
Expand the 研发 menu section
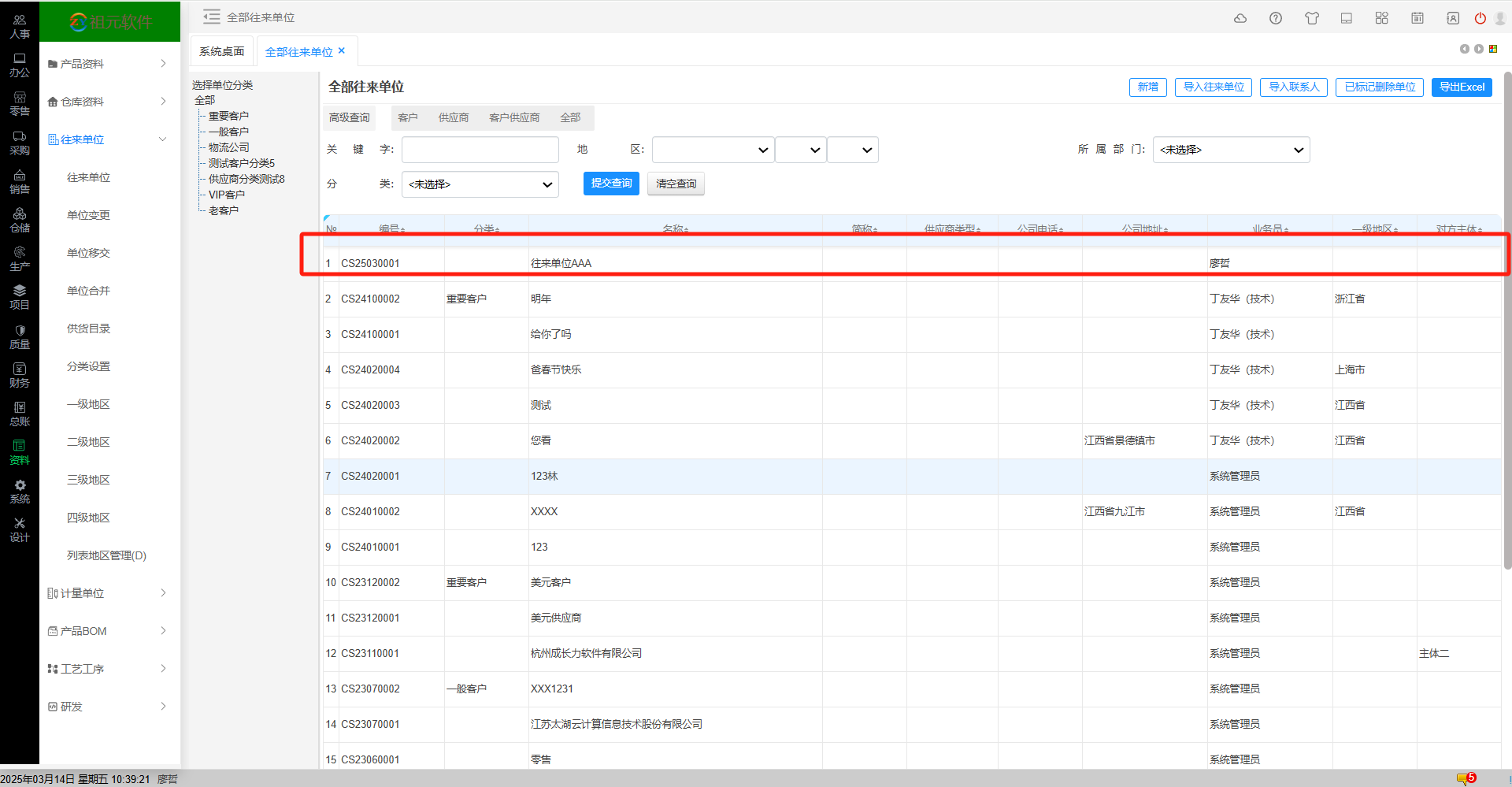pos(109,707)
